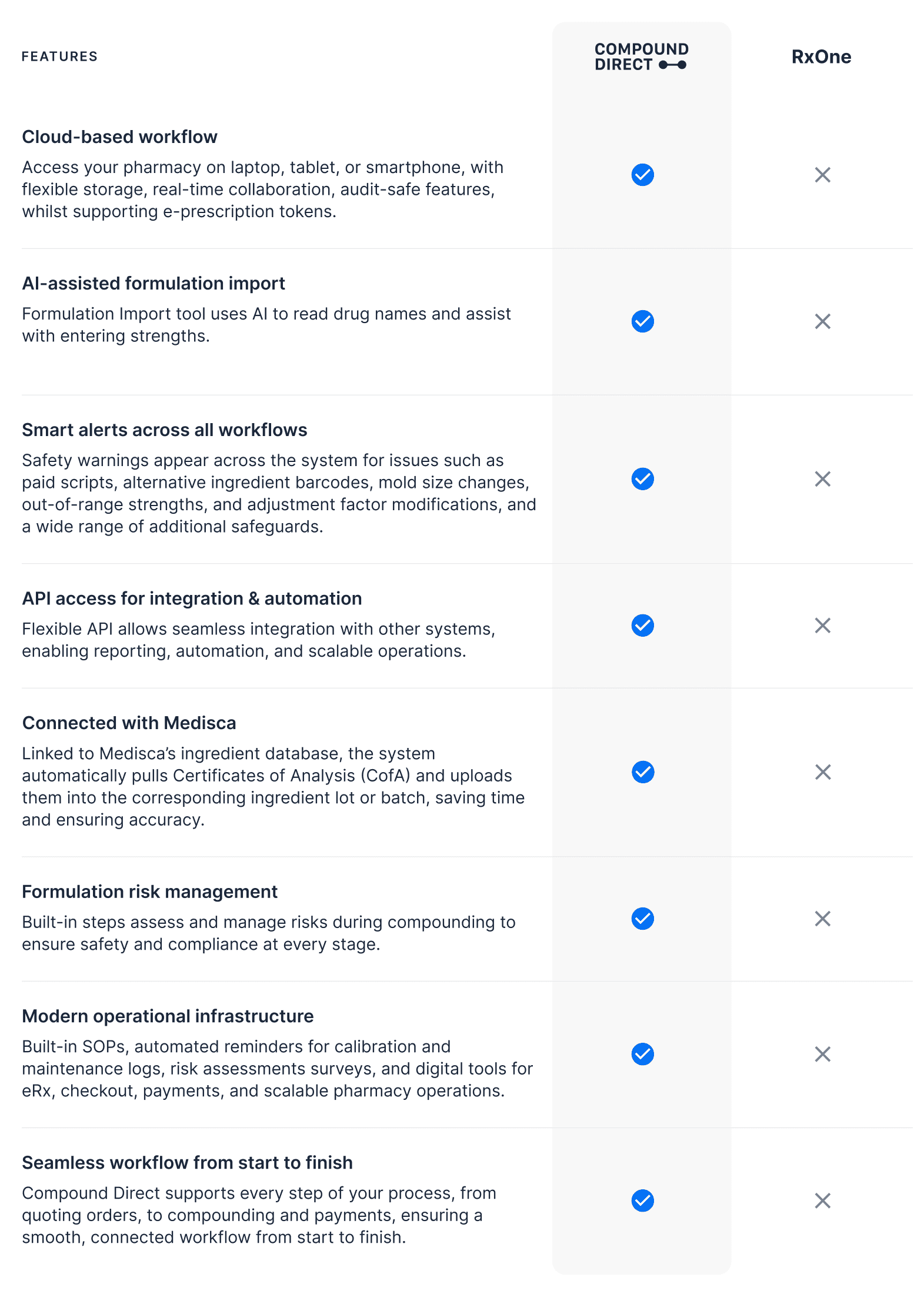
Task: Click the blue checkmark for AI-assisted formulation import
Action: tap(642, 321)
